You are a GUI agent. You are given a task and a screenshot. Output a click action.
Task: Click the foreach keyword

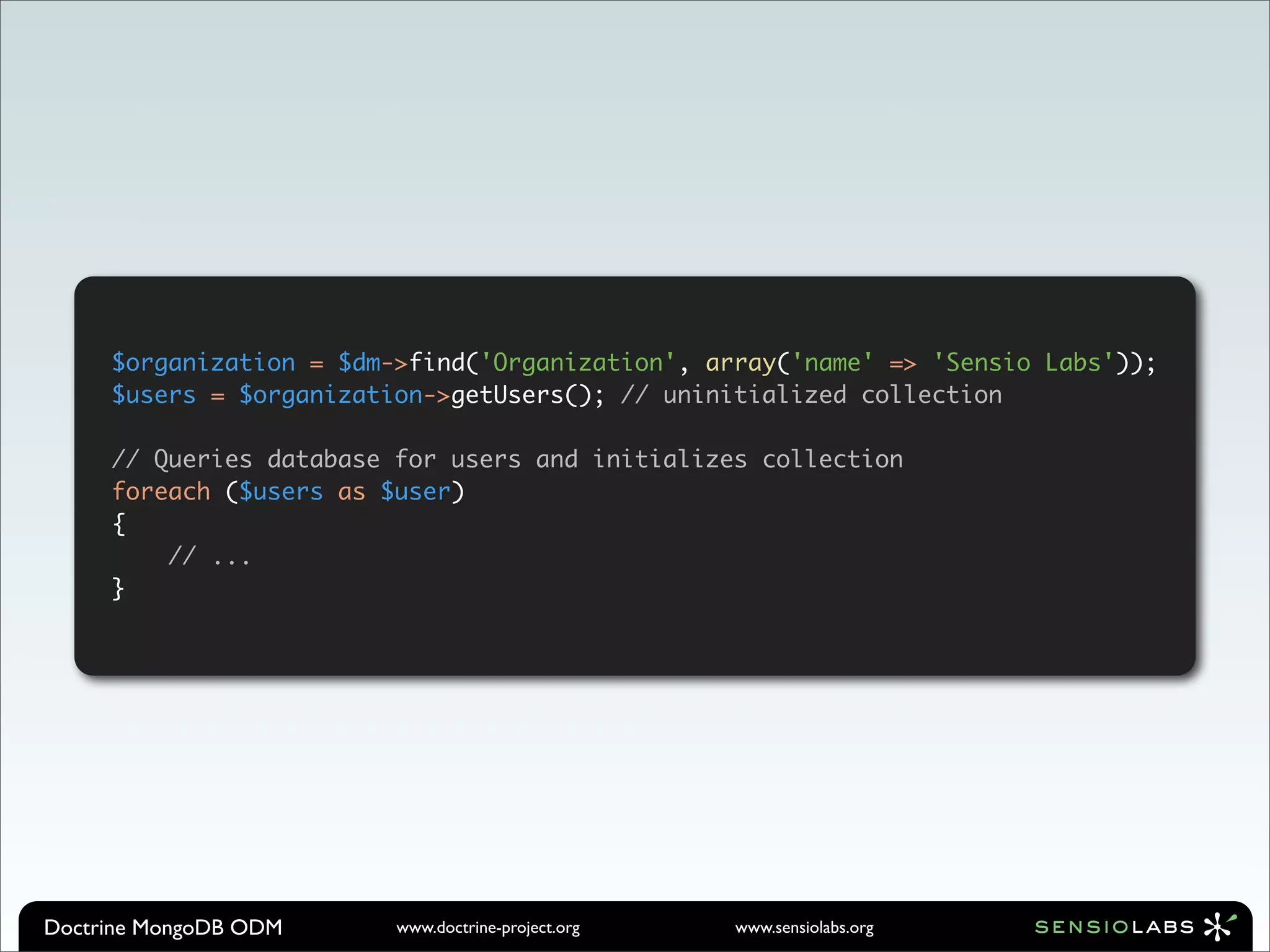click(161, 491)
